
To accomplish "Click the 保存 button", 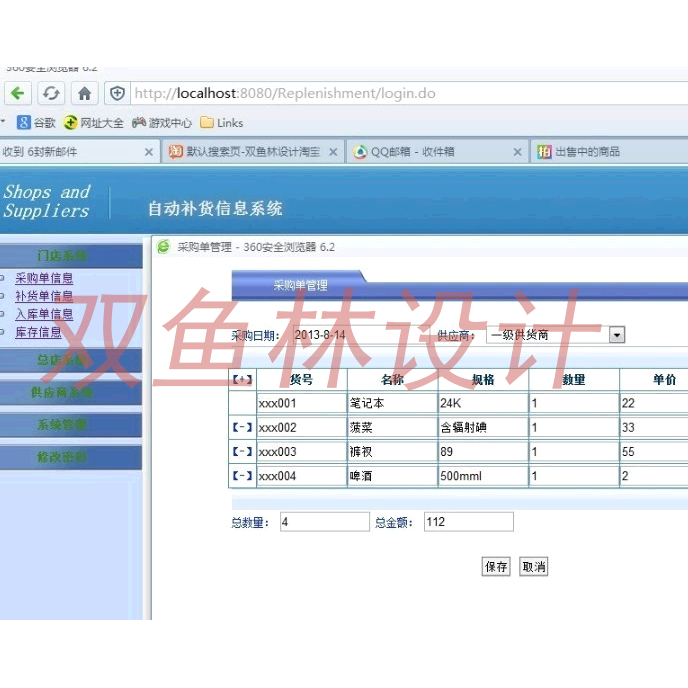I will point(496,566).
